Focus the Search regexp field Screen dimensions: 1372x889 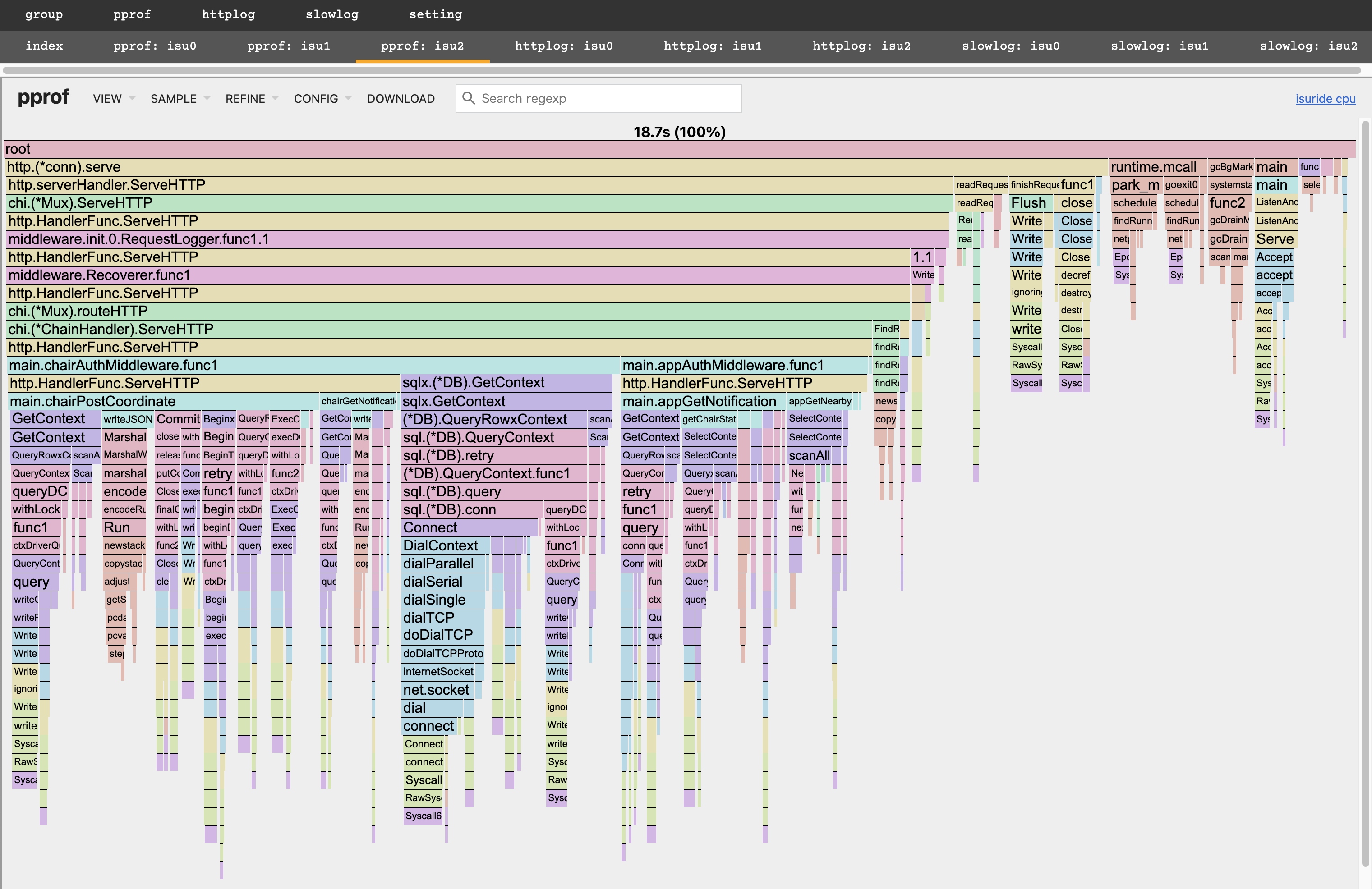pyautogui.click(x=599, y=99)
